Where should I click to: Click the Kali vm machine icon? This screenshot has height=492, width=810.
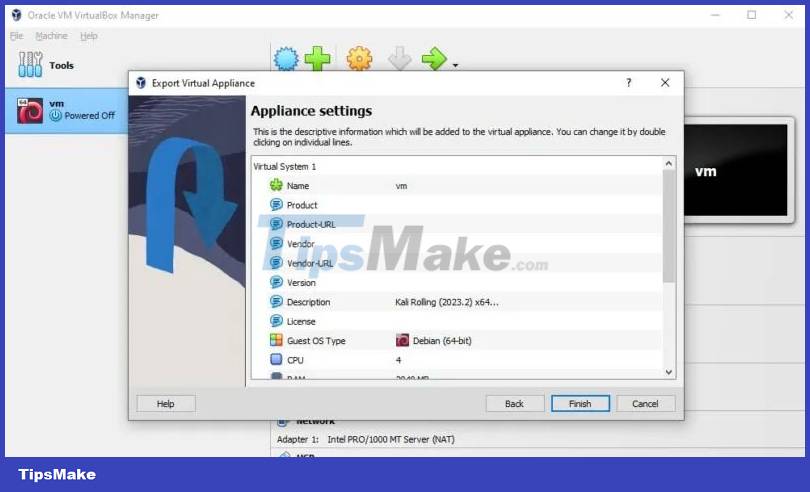click(29, 111)
